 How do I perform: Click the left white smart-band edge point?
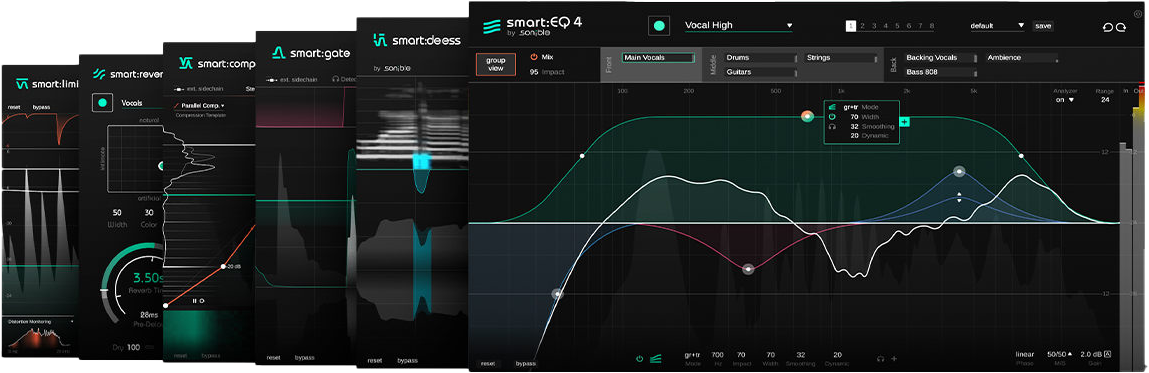tap(583, 155)
